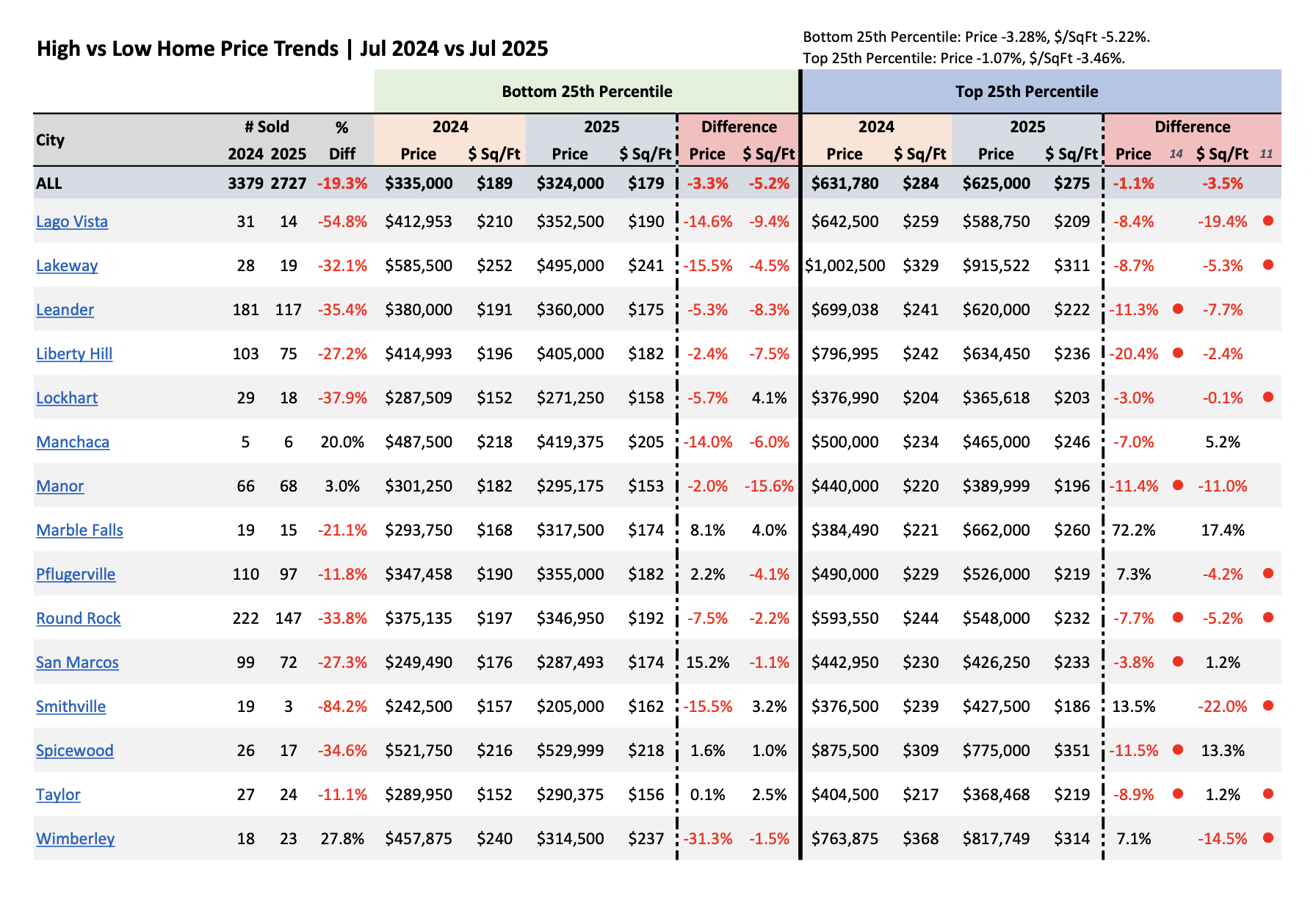Select the 20.0% Manchaca sold diff

[x=342, y=442]
